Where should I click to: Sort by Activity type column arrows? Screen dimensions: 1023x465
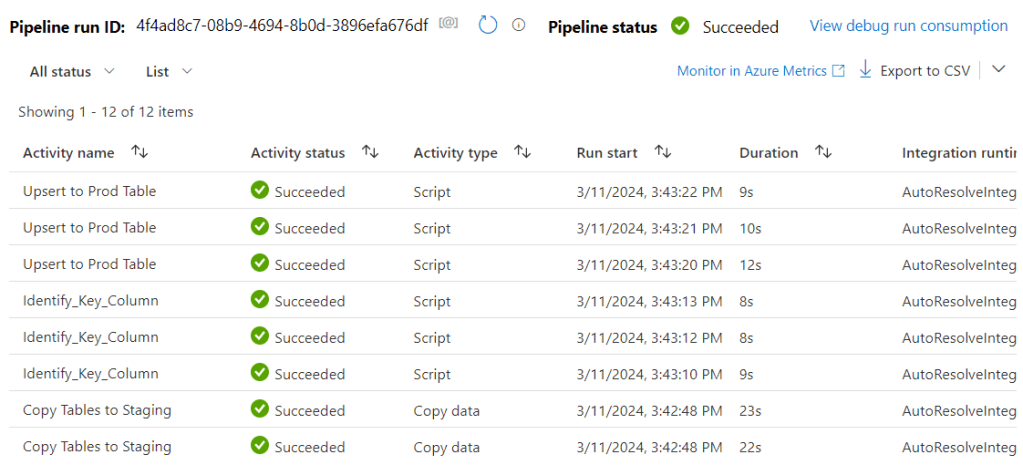point(522,152)
